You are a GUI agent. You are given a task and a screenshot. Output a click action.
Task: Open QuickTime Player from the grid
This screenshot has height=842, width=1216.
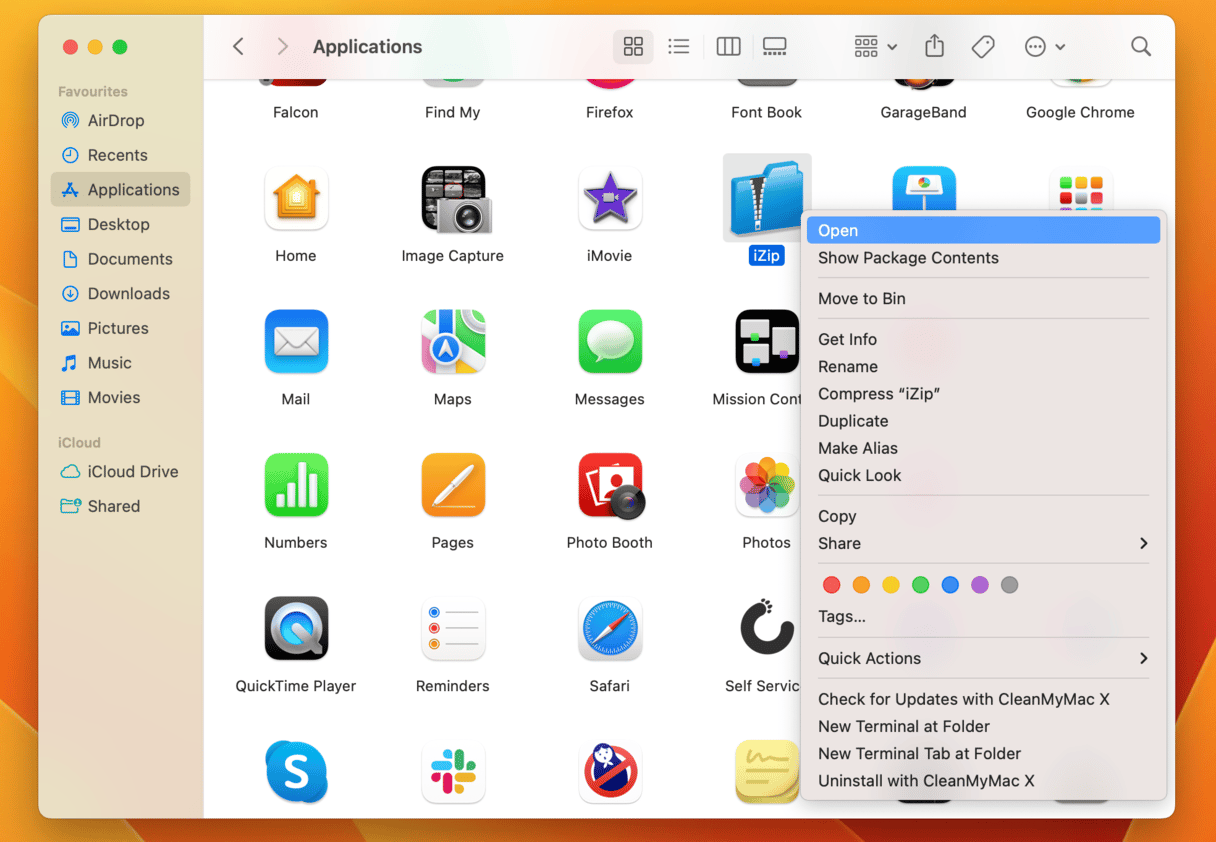point(296,628)
